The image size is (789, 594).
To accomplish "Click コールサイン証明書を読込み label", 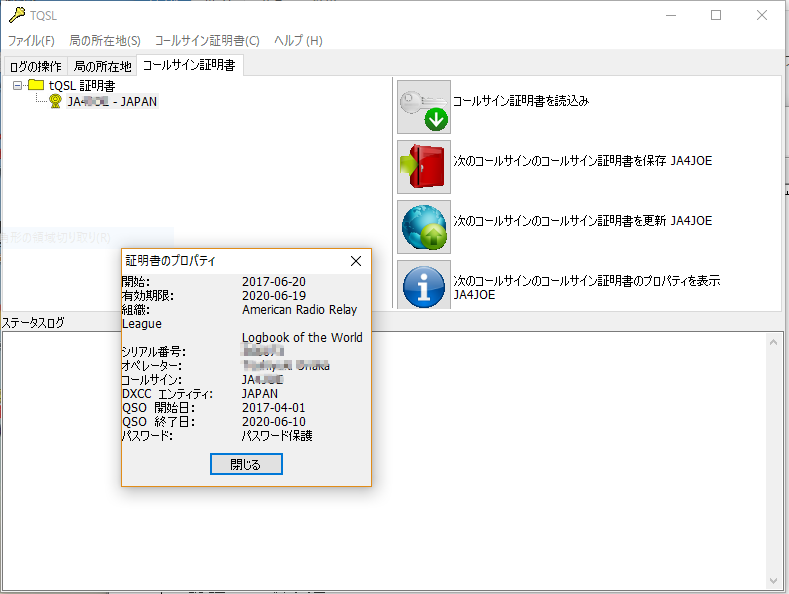I will click(x=521, y=101).
